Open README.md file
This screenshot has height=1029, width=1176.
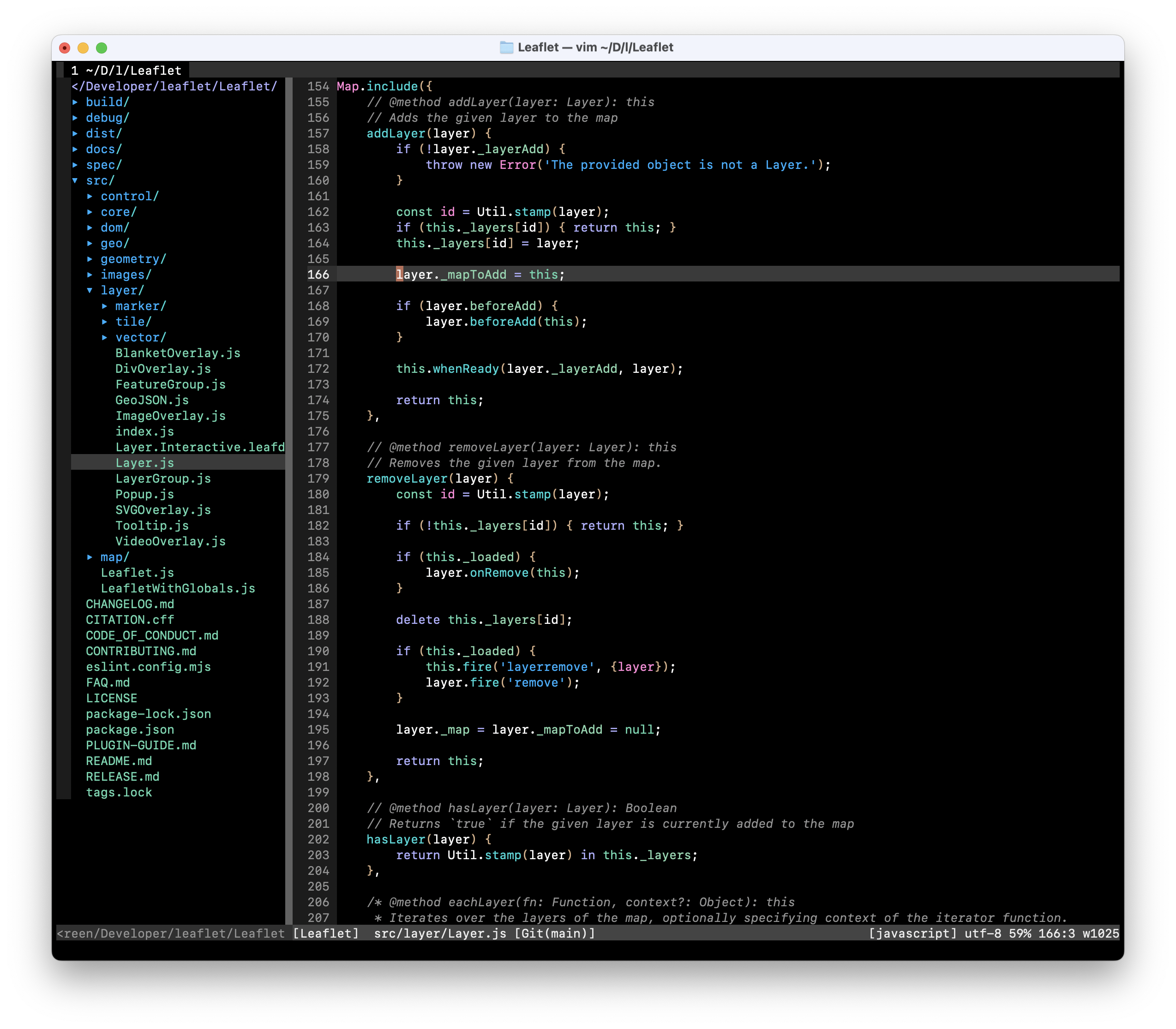[119, 761]
